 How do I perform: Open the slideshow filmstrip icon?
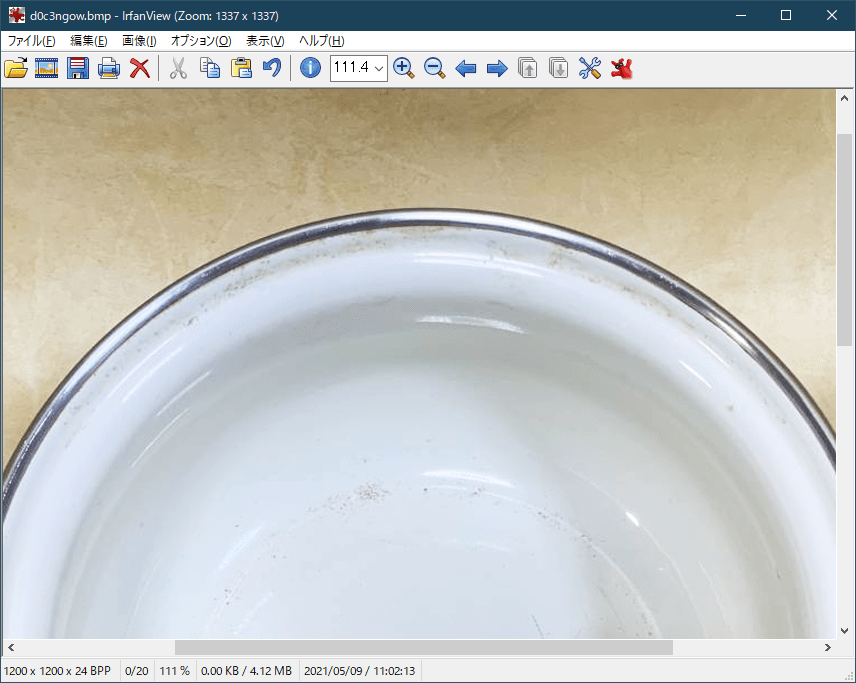click(46, 68)
